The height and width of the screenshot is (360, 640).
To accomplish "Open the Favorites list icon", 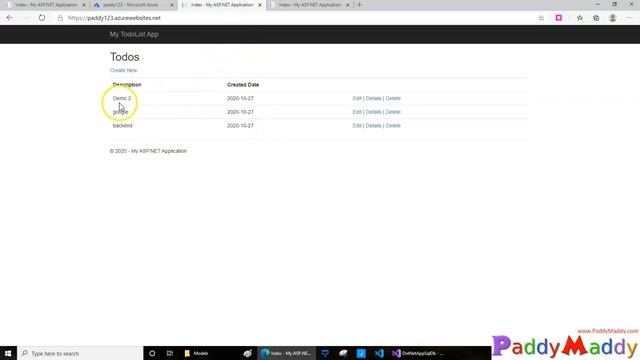I will pos(580,18).
